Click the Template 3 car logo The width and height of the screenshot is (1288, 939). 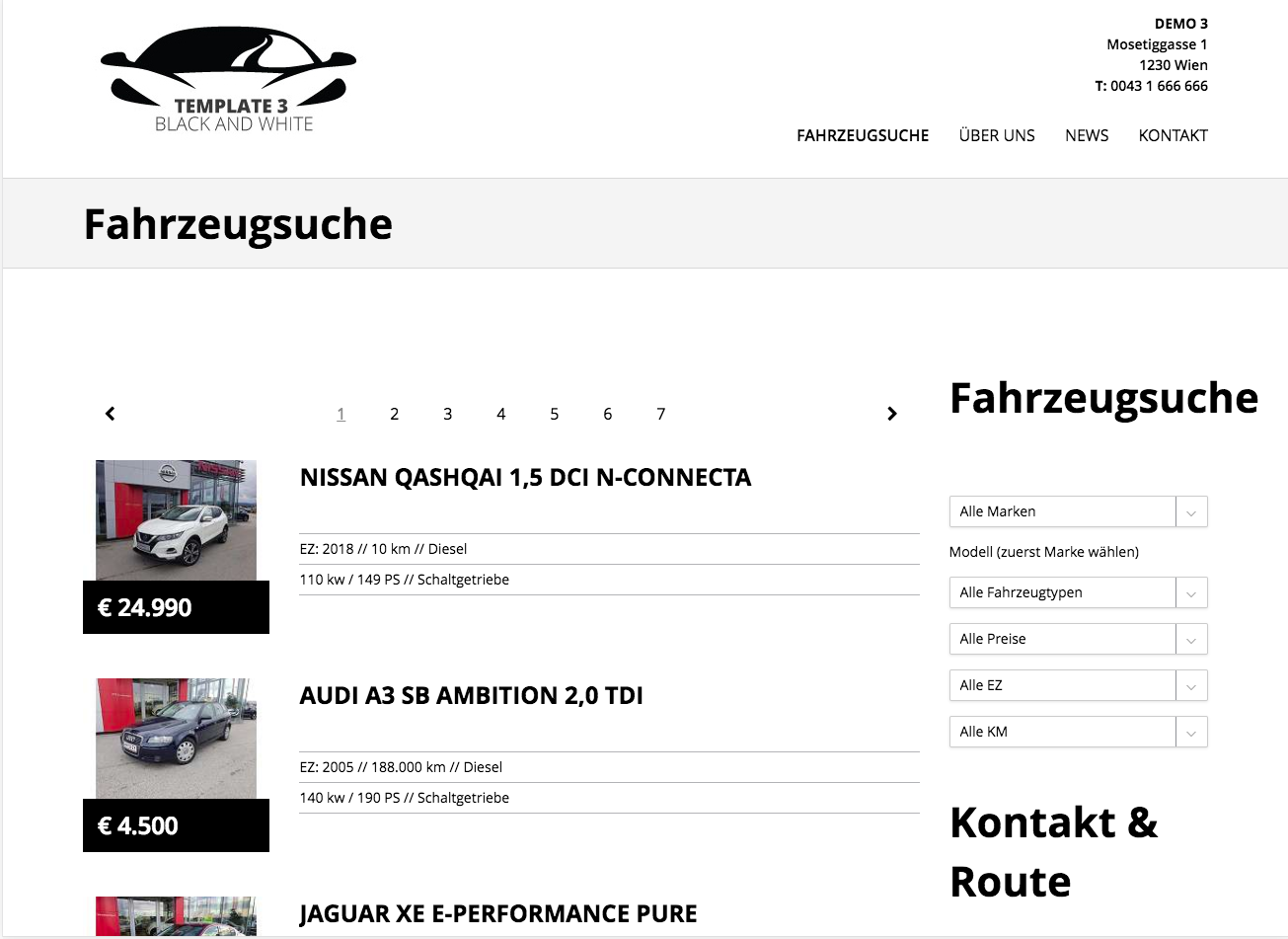[x=228, y=79]
